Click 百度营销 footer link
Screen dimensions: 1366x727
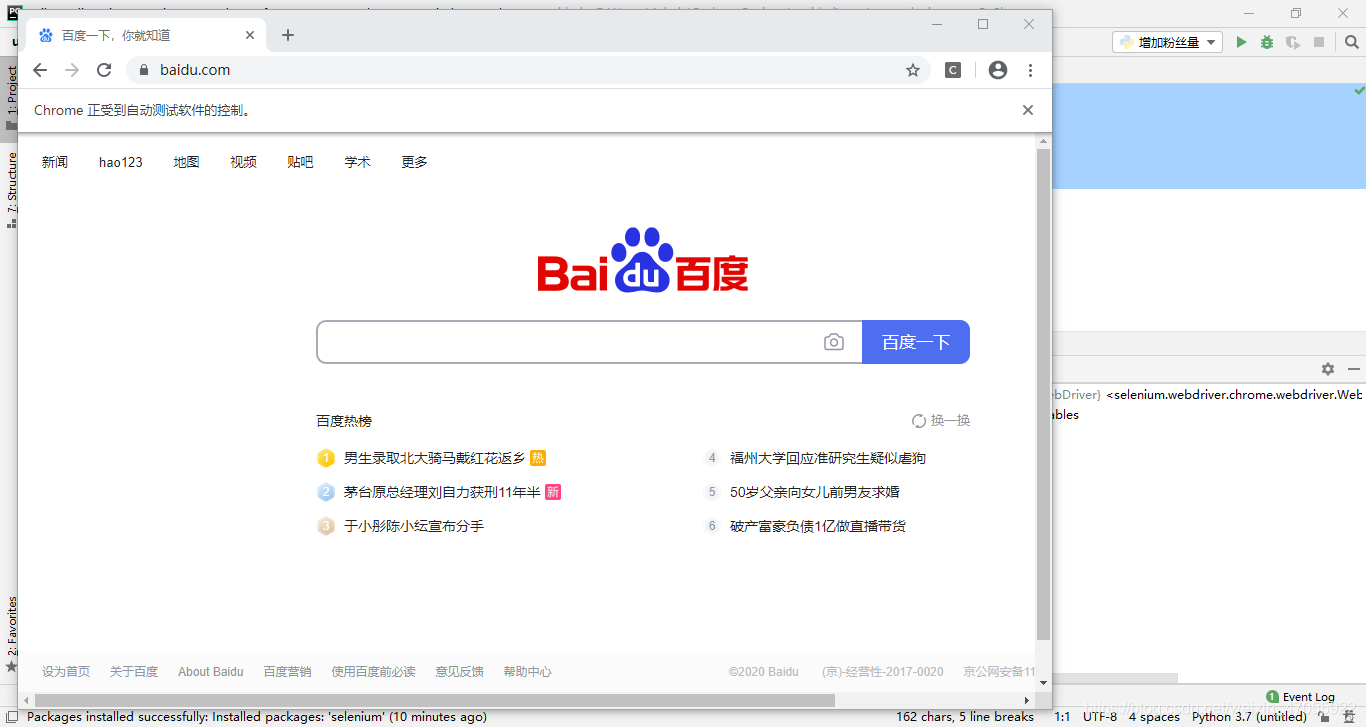287,672
